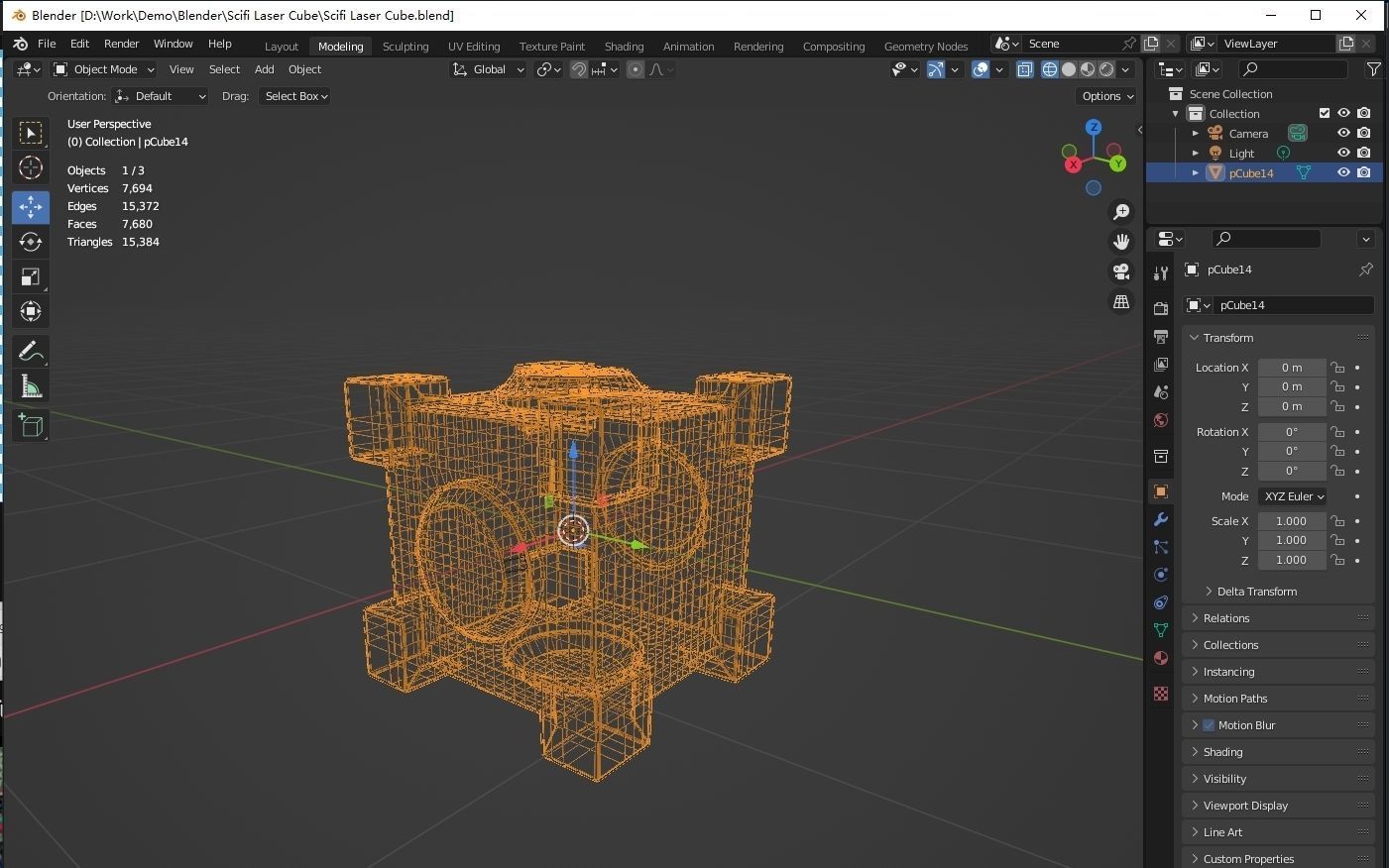The image size is (1389, 868).
Task: Click the outliner filter funnel icon
Action: coord(1373,69)
